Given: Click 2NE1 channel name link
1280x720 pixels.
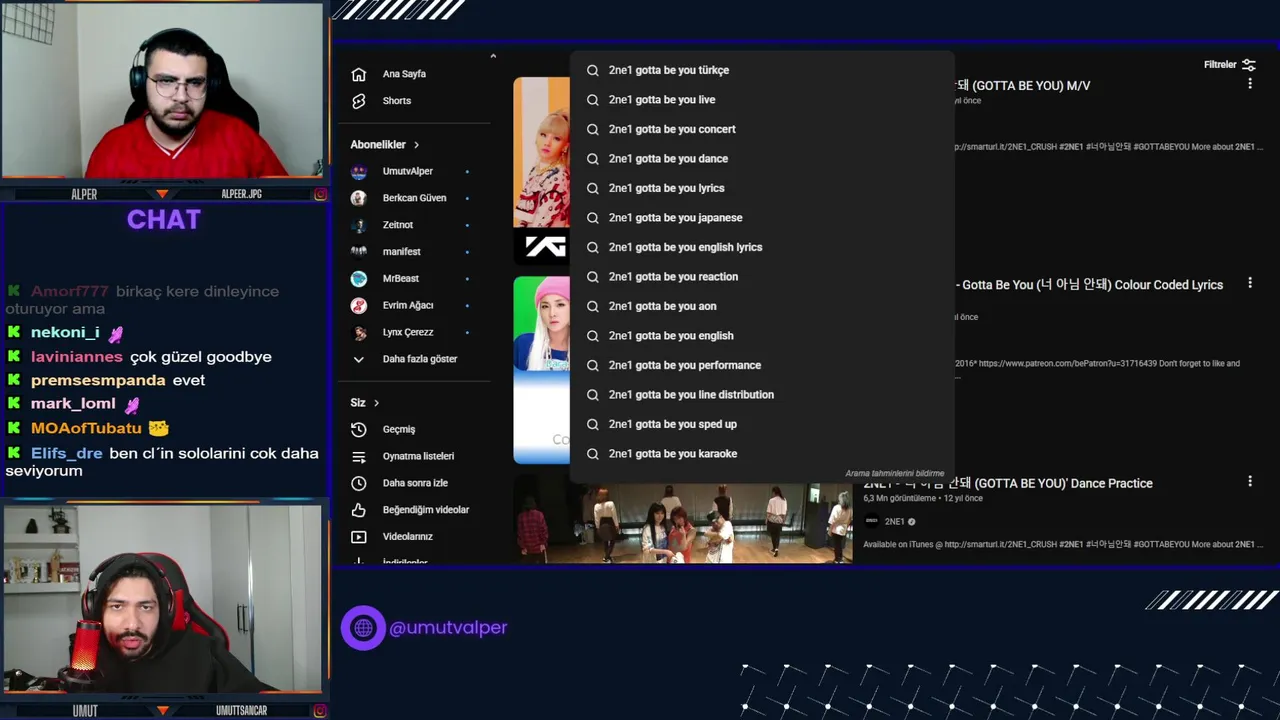Looking at the screenshot, I should (894, 522).
